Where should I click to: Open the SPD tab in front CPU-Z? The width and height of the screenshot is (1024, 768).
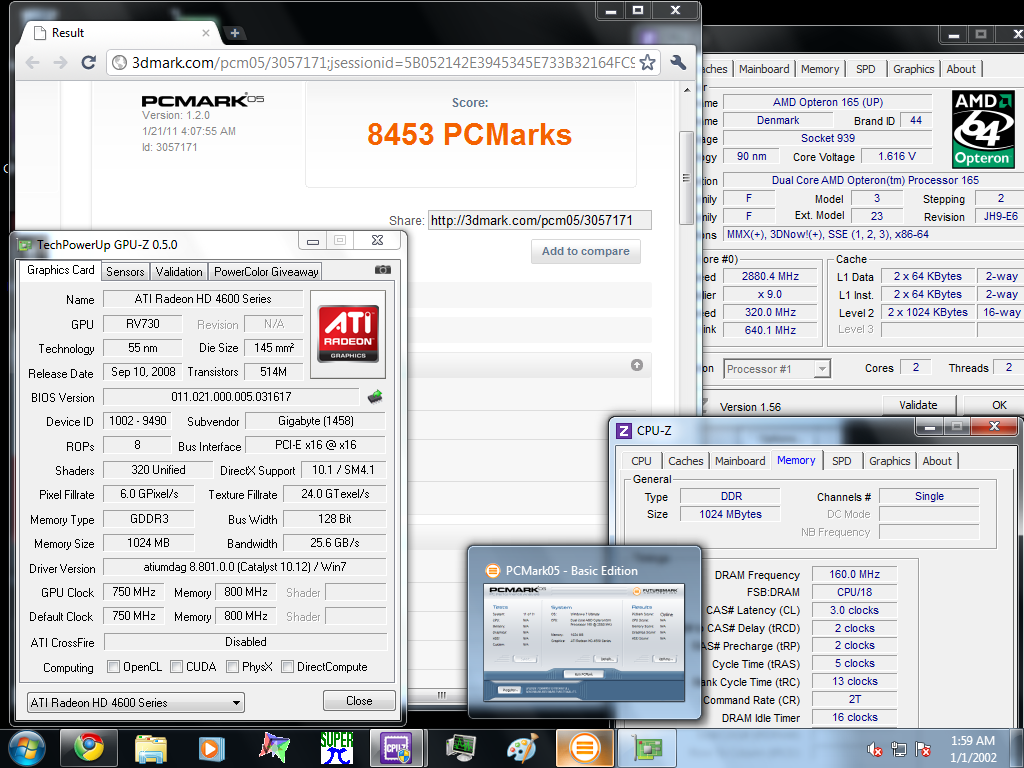842,461
